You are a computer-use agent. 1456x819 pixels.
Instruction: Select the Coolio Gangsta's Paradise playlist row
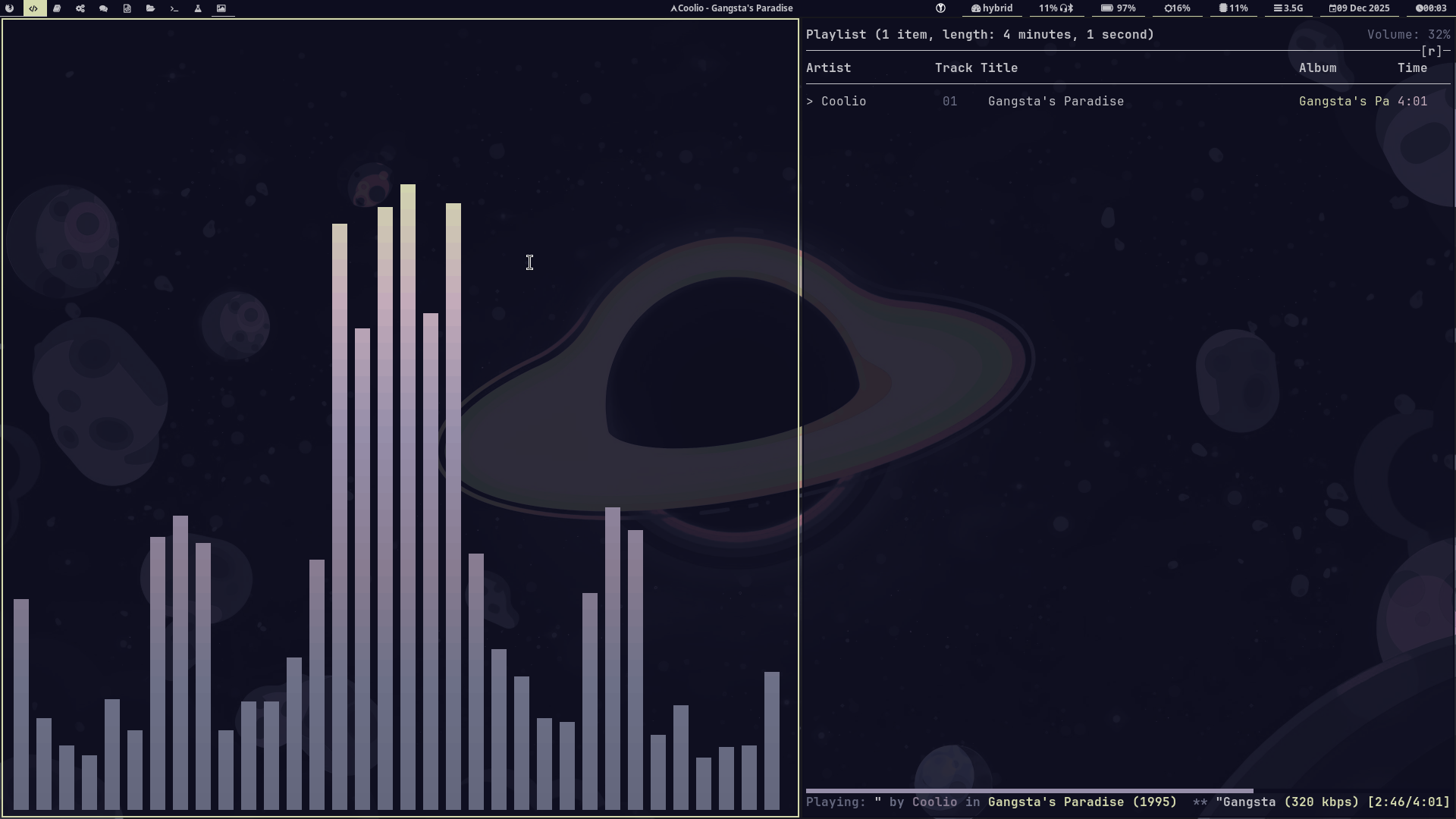[x=1056, y=102]
